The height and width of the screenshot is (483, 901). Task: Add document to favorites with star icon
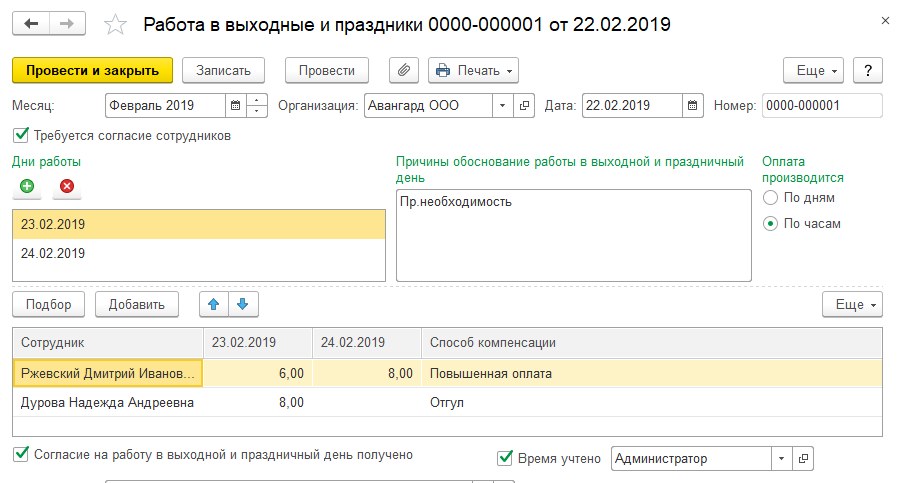point(116,23)
